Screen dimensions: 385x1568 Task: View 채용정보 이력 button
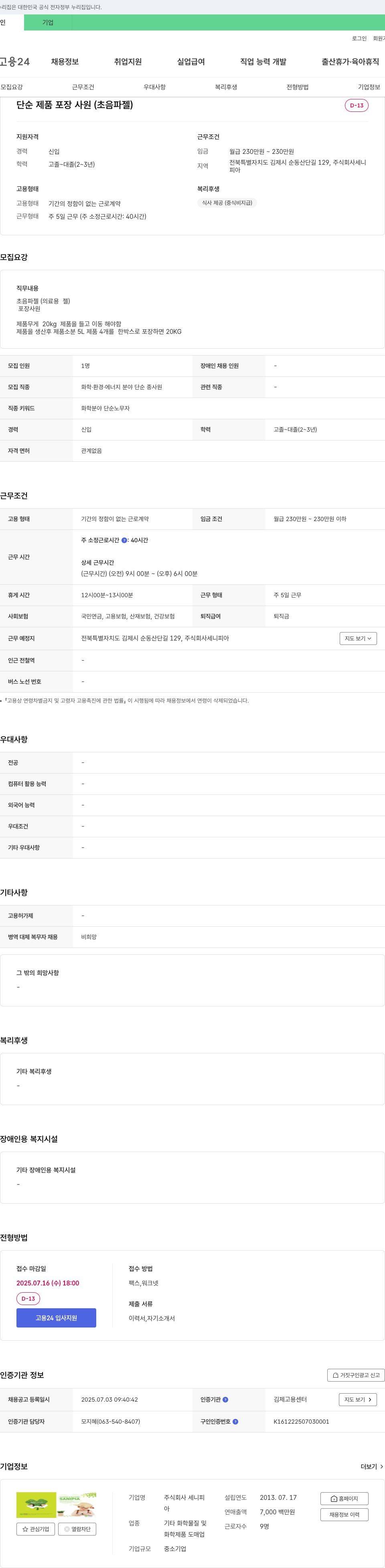[x=344, y=1514]
